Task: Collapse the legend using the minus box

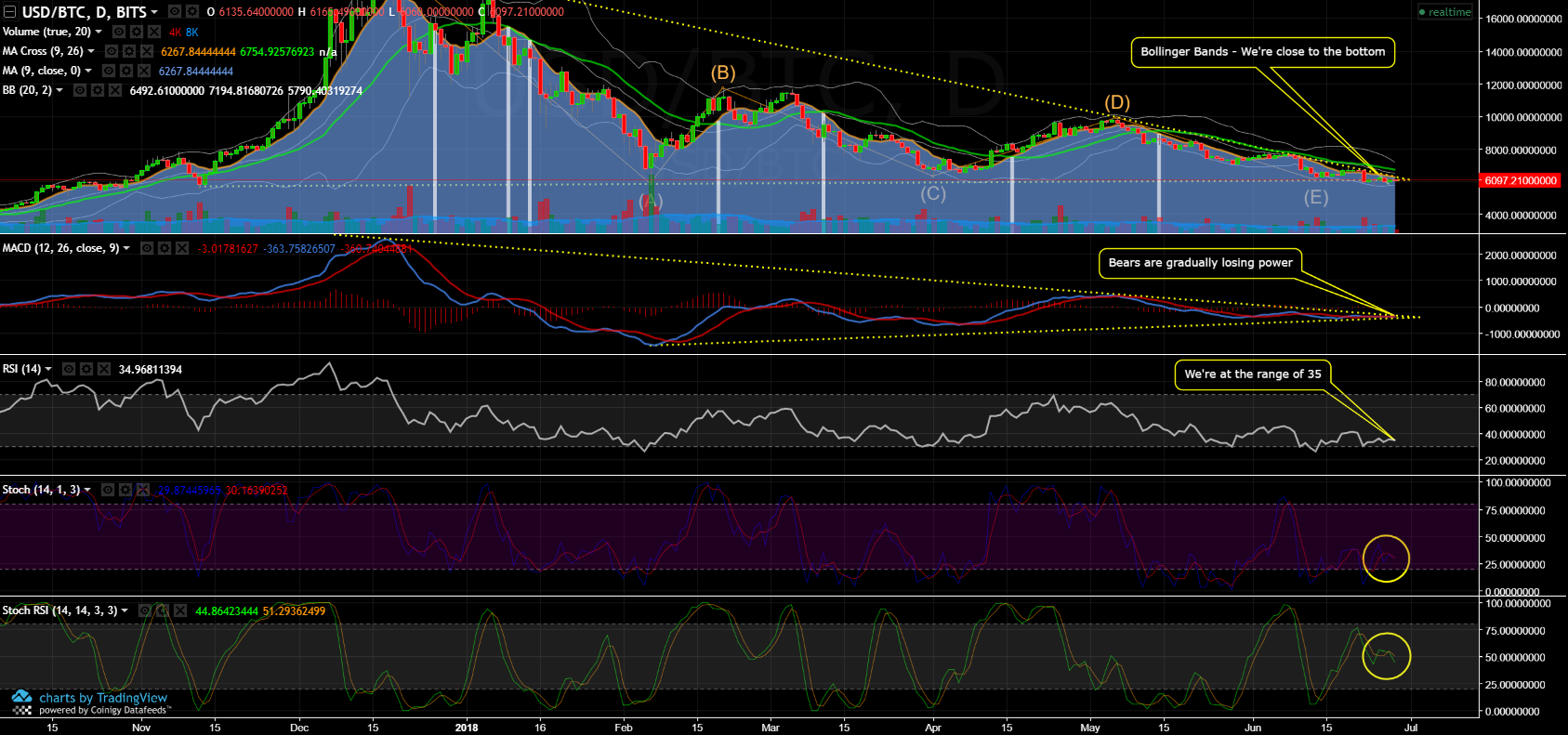Action: (x=10, y=12)
